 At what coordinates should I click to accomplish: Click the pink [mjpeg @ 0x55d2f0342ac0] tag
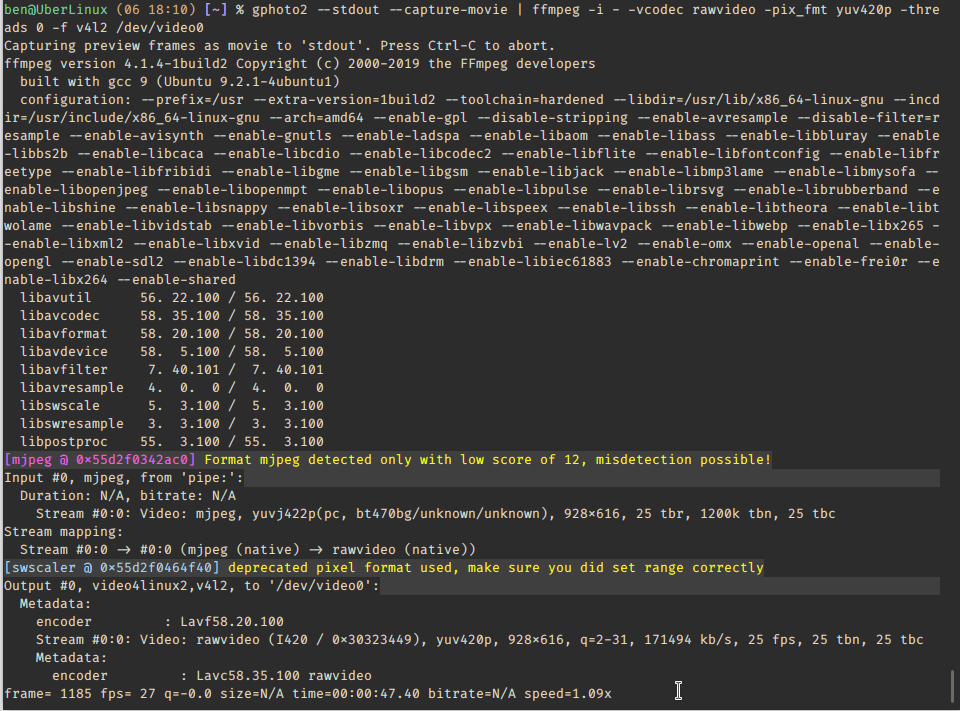(100, 460)
